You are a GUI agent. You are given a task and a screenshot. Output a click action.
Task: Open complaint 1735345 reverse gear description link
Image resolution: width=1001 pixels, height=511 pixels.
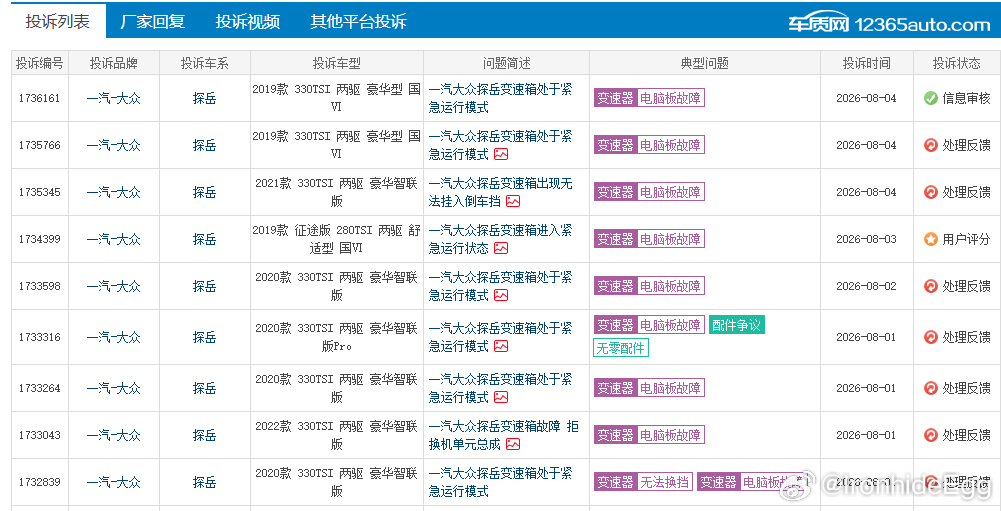point(500,192)
